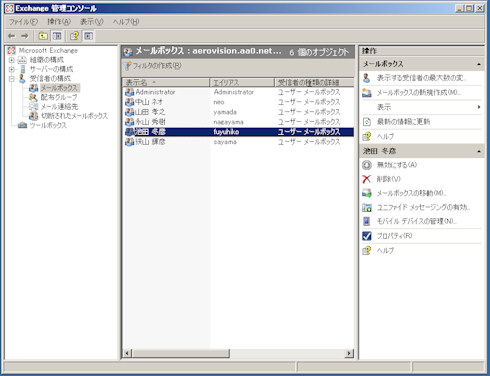This screenshot has height=376, width=490.
Task: Select 配布グループ node in the tree
Action: (x=59, y=97)
